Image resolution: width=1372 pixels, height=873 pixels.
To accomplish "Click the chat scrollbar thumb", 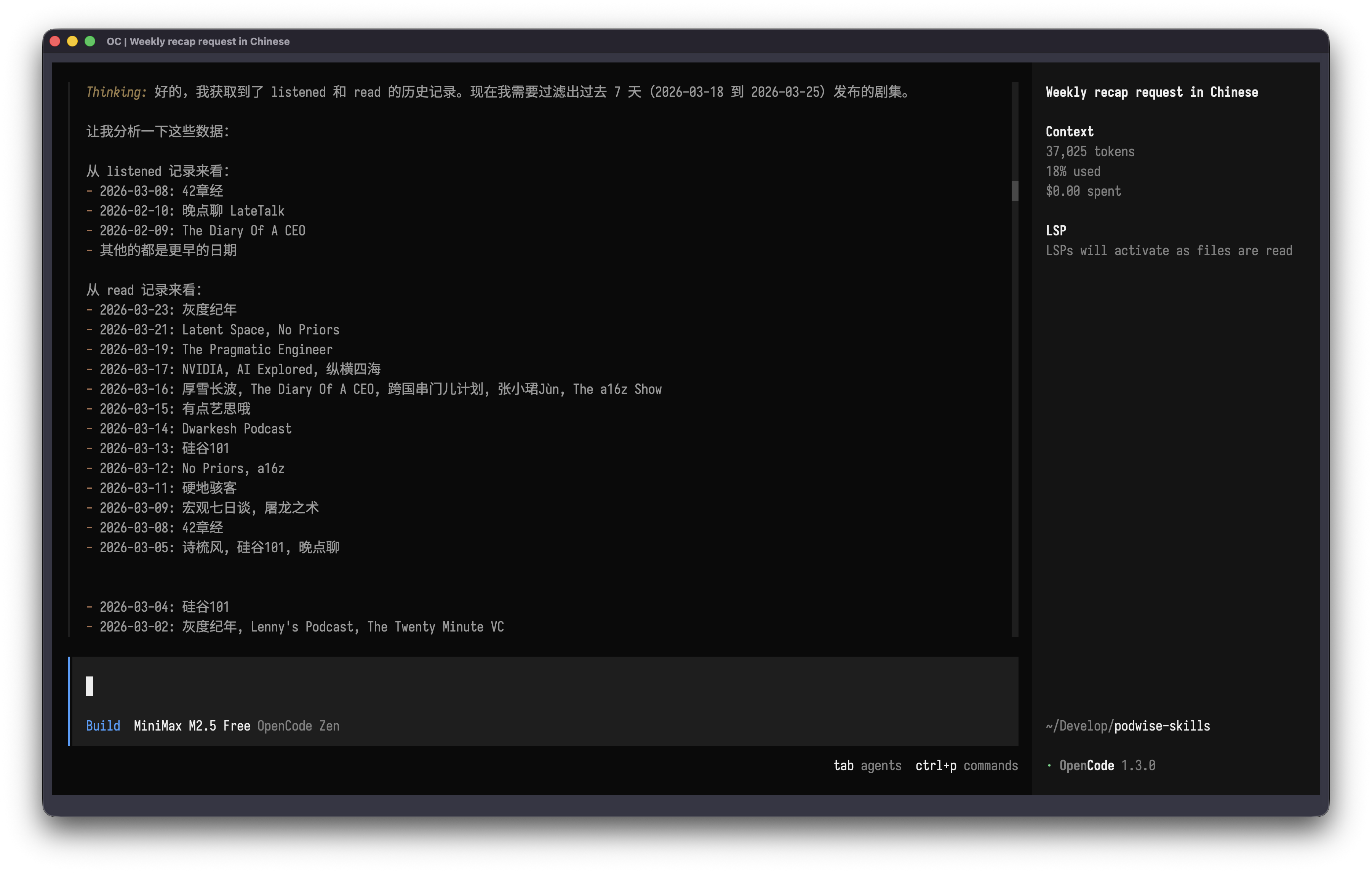I will [x=1015, y=191].
